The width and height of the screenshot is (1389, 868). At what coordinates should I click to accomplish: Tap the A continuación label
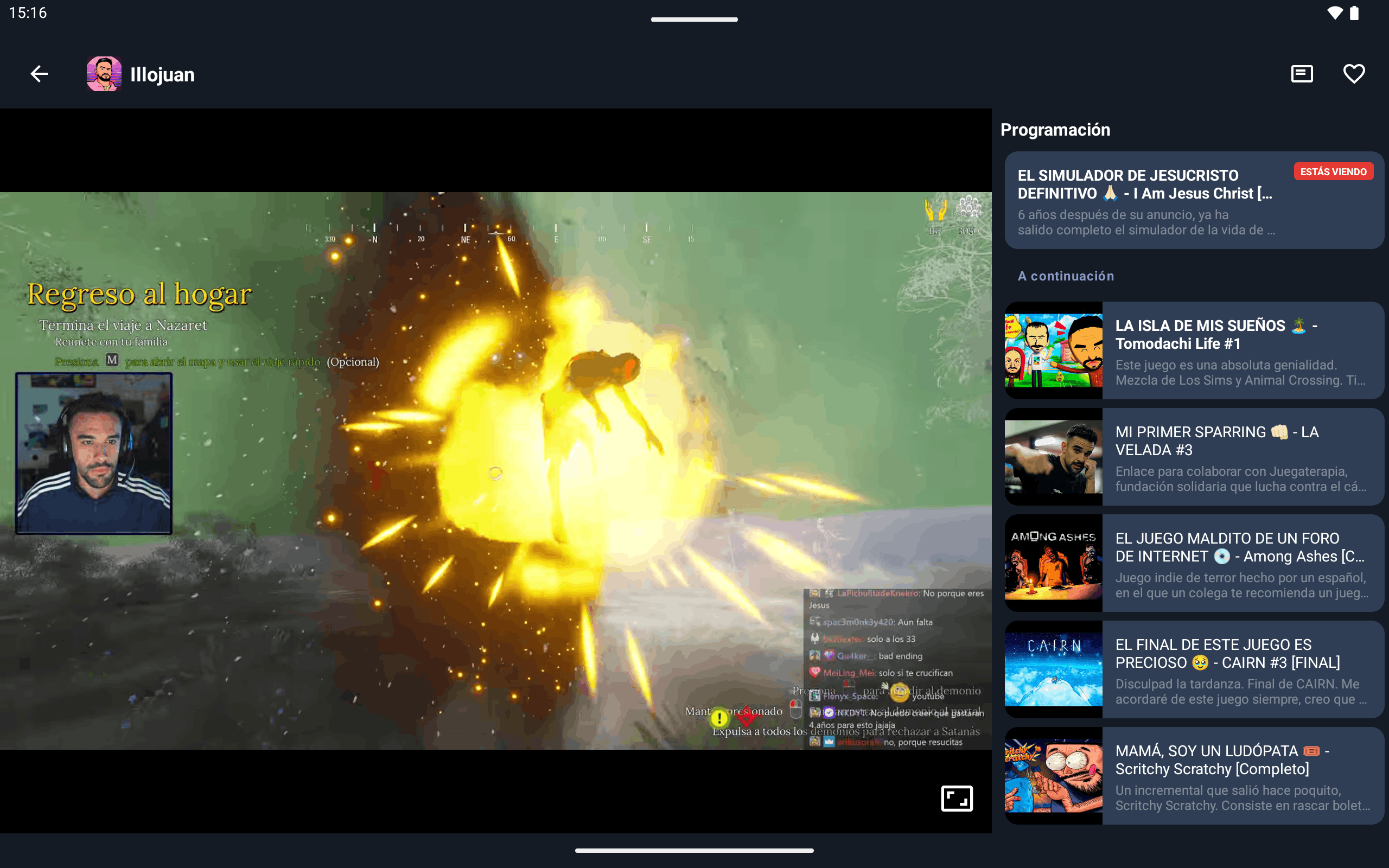(1066, 276)
